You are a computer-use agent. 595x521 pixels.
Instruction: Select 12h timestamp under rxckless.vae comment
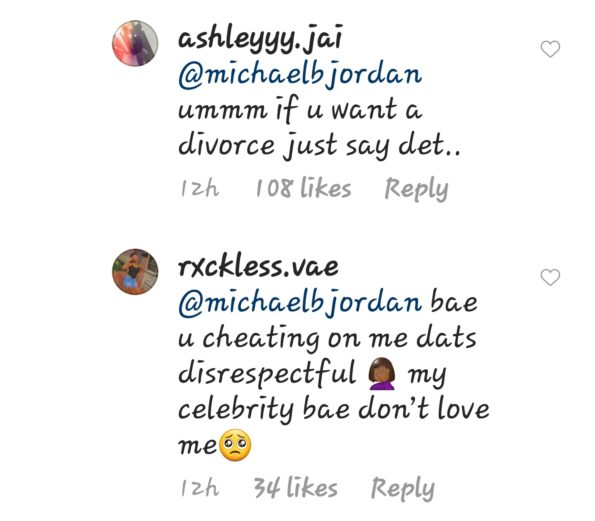[x=200, y=488]
